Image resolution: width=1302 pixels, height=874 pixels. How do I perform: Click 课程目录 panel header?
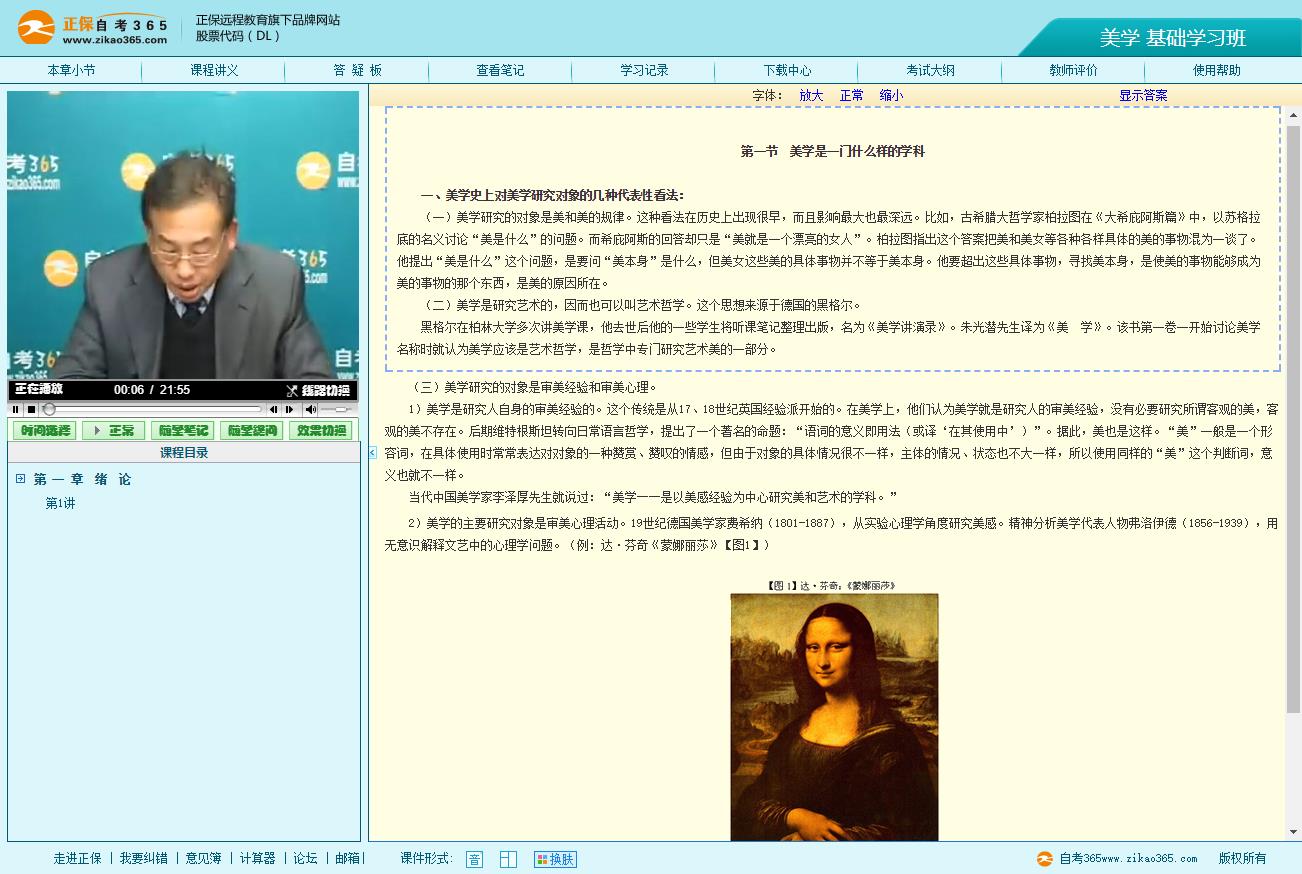(x=184, y=453)
